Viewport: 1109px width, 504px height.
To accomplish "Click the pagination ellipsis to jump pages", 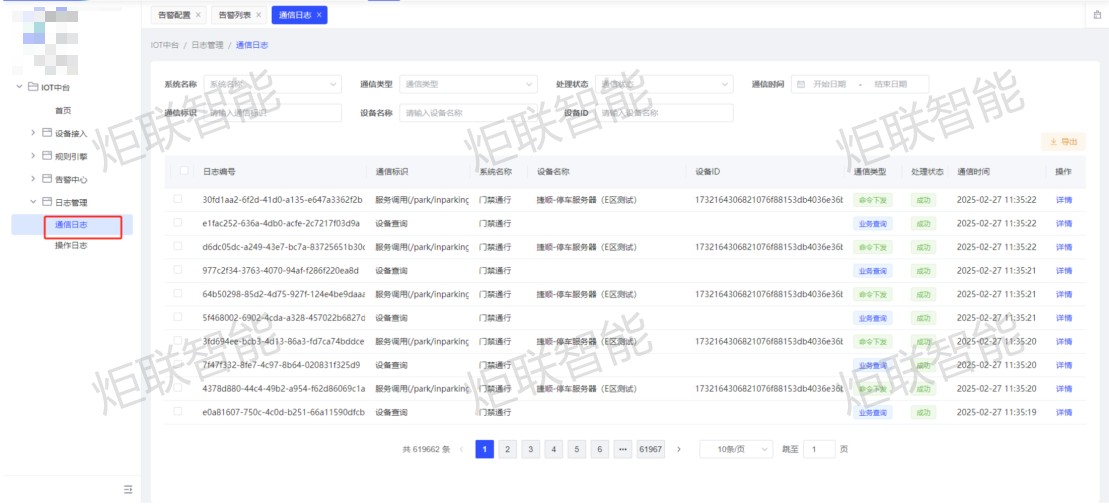I will pos(622,449).
